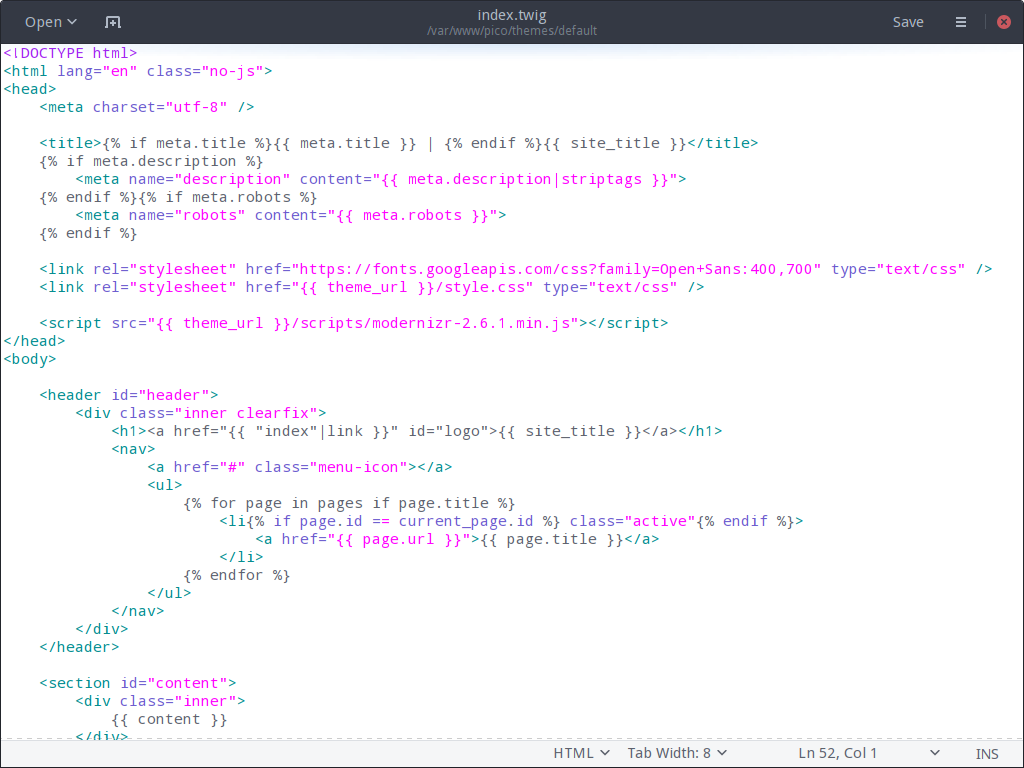Viewport: 1024px width, 768px height.
Task: Click the closing </nav> tag
Action: [x=138, y=611]
